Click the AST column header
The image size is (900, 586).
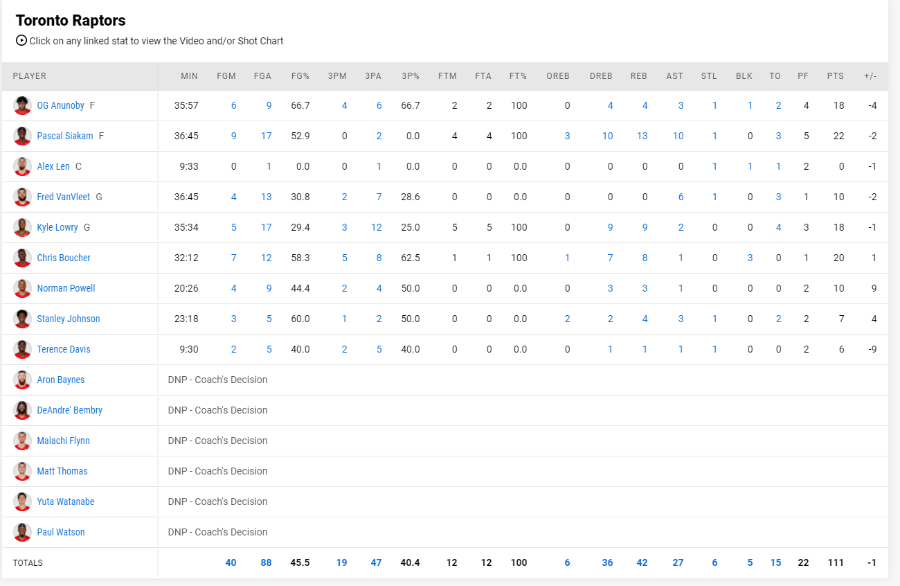click(x=674, y=76)
